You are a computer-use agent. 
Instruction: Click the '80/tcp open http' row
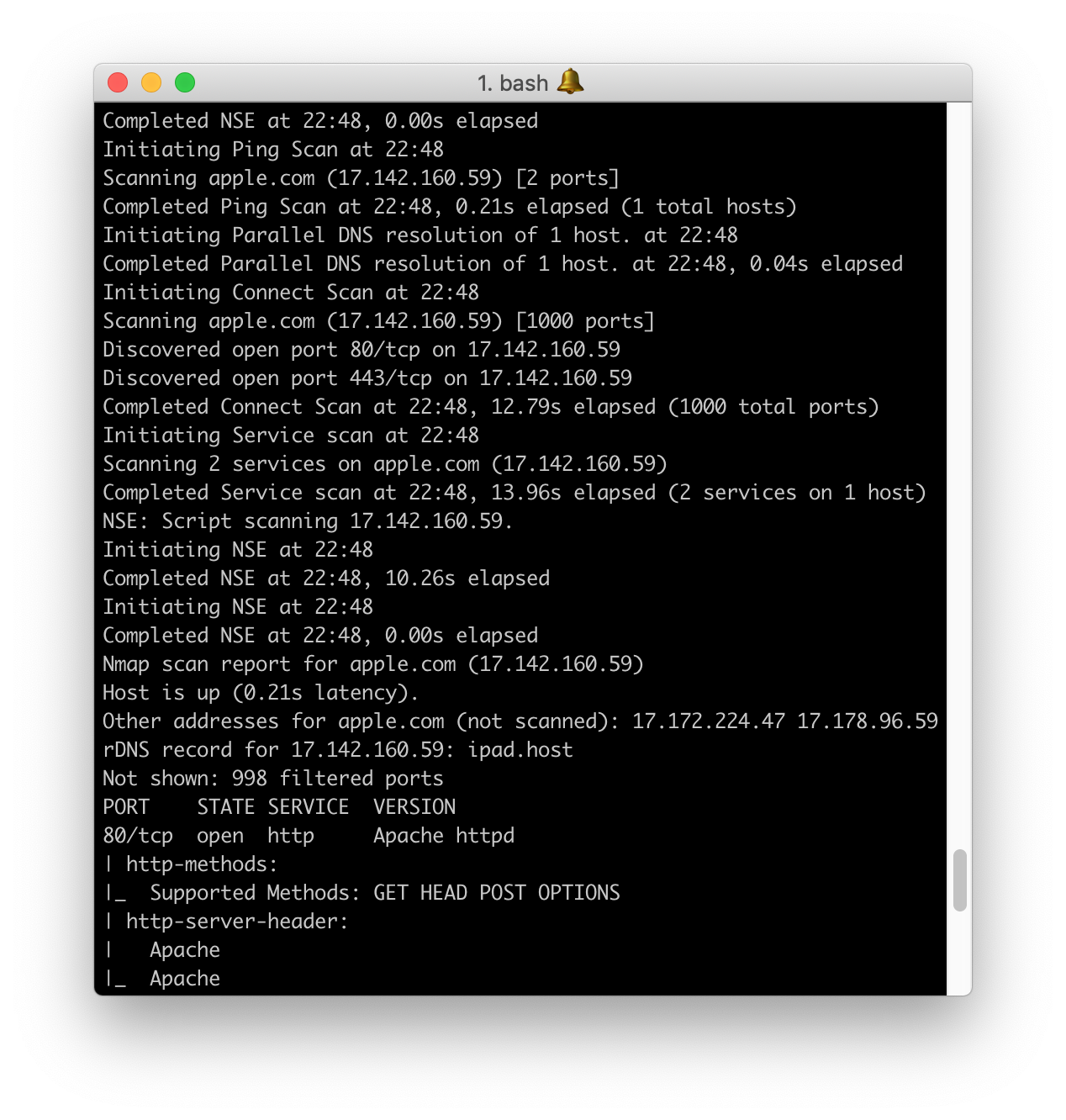click(309, 836)
